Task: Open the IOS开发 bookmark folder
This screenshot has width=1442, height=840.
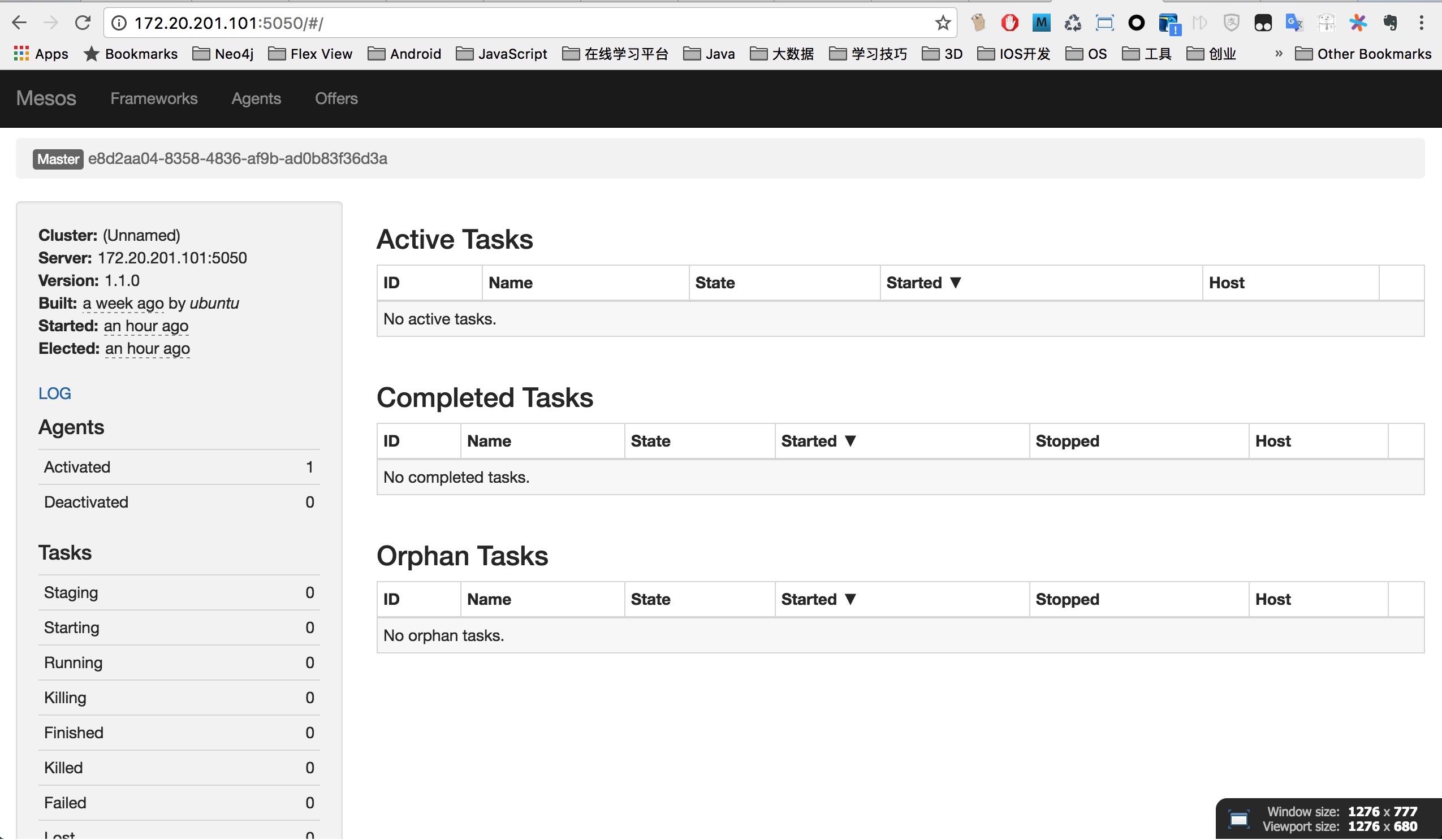Action: click(x=1014, y=54)
